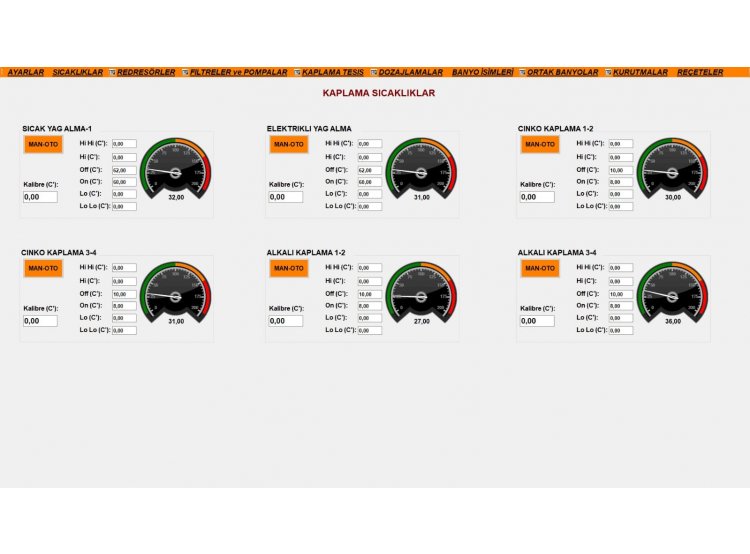Click the FILTRELER ve POMPALAR icon
750x554 pixels.
click(185, 73)
